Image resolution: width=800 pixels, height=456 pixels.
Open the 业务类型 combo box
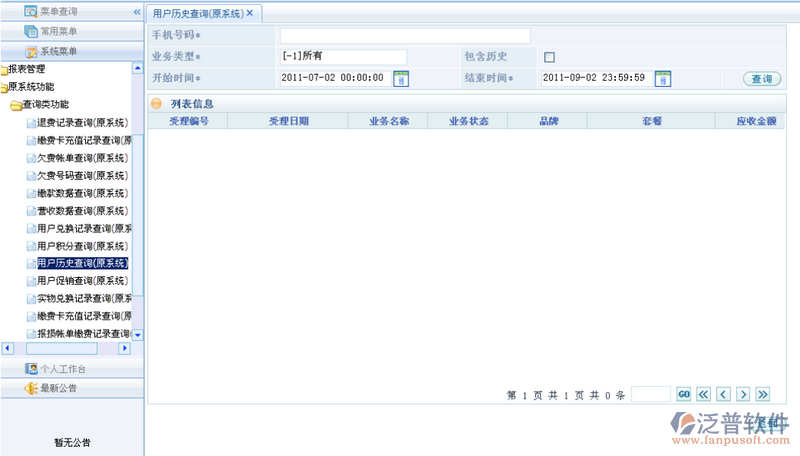343,56
